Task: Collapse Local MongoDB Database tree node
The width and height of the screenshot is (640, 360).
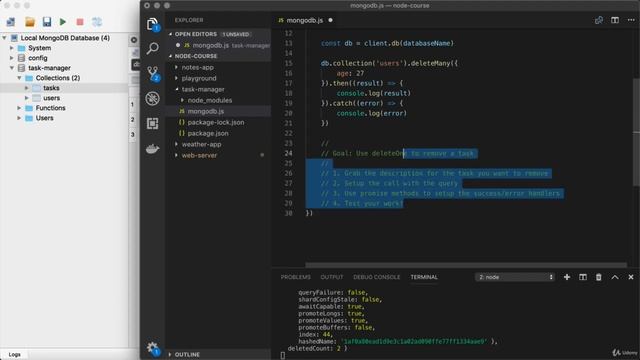Action: [4, 38]
